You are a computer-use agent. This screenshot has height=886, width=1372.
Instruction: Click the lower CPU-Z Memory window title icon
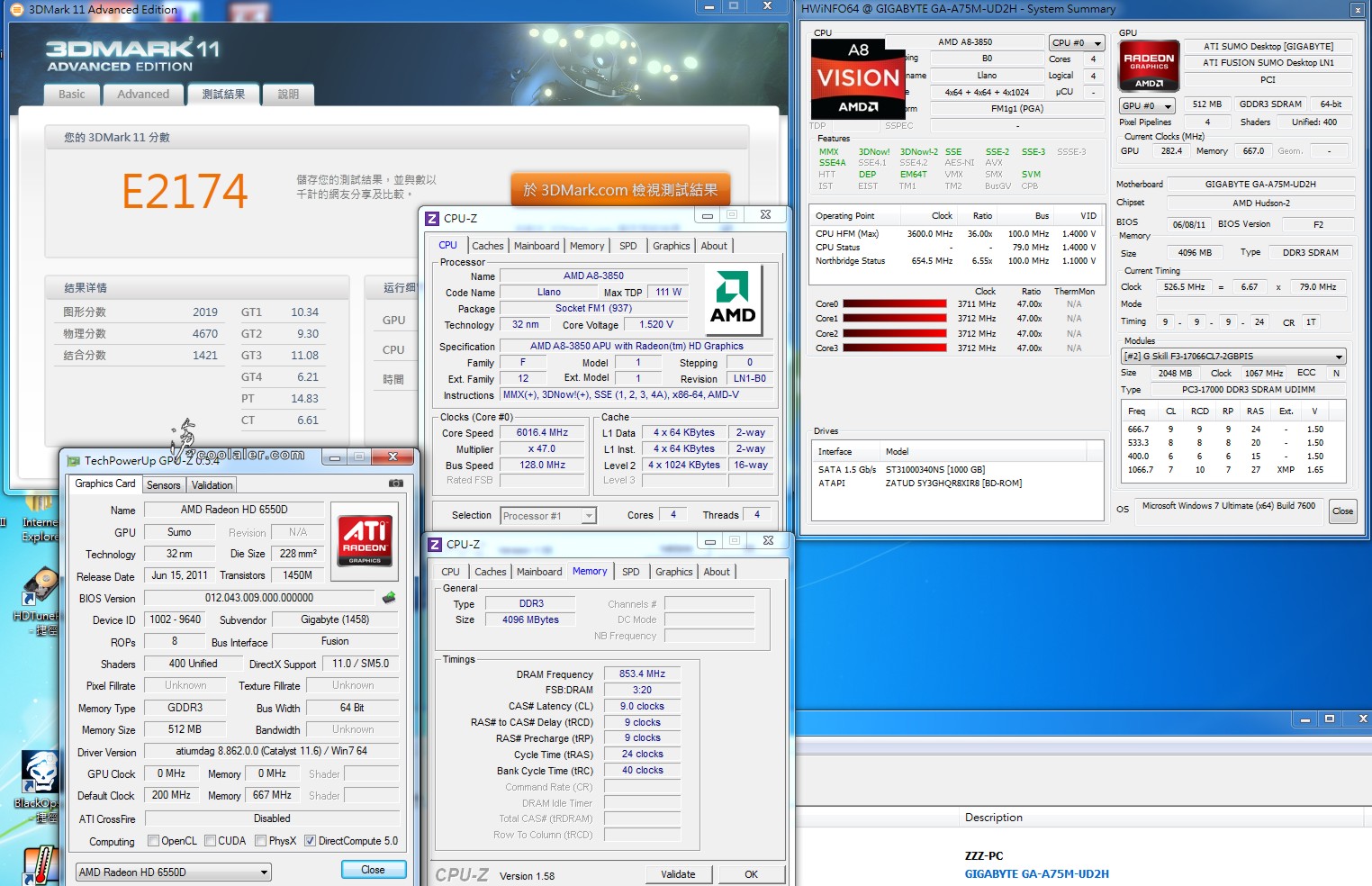tap(435, 544)
